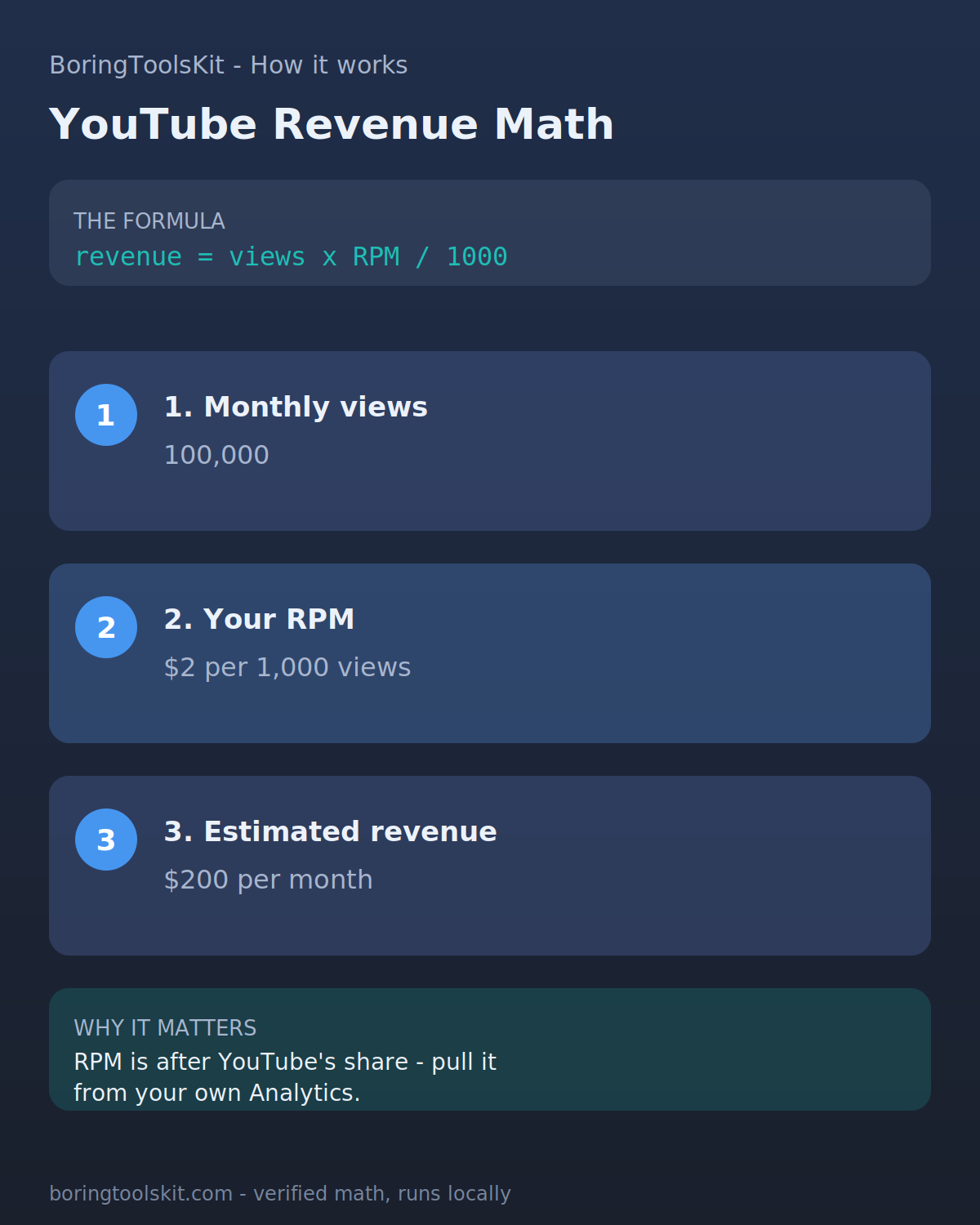Select the '$200 per month' value
980x1225 pixels.
click(x=268, y=880)
